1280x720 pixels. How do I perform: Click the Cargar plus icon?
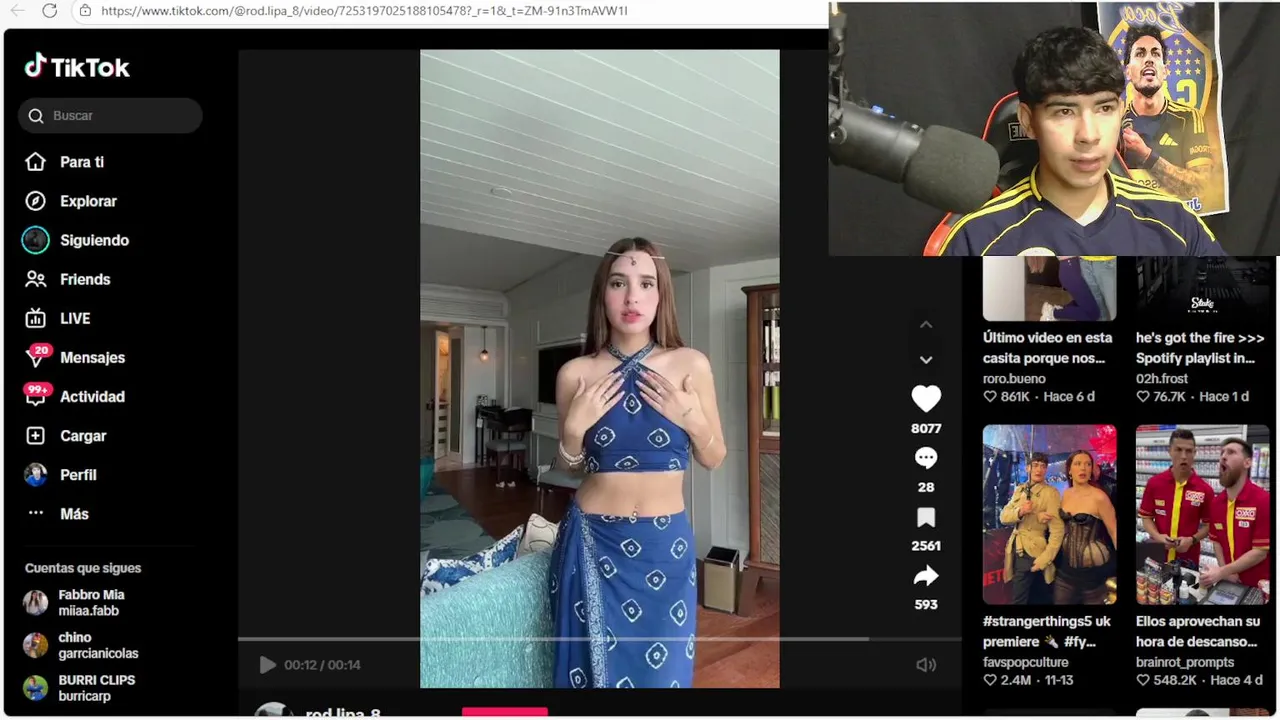click(36, 436)
